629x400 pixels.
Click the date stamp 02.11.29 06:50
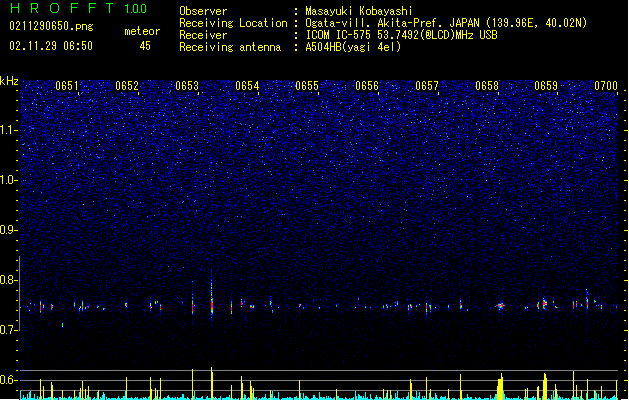tap(51, 46)
